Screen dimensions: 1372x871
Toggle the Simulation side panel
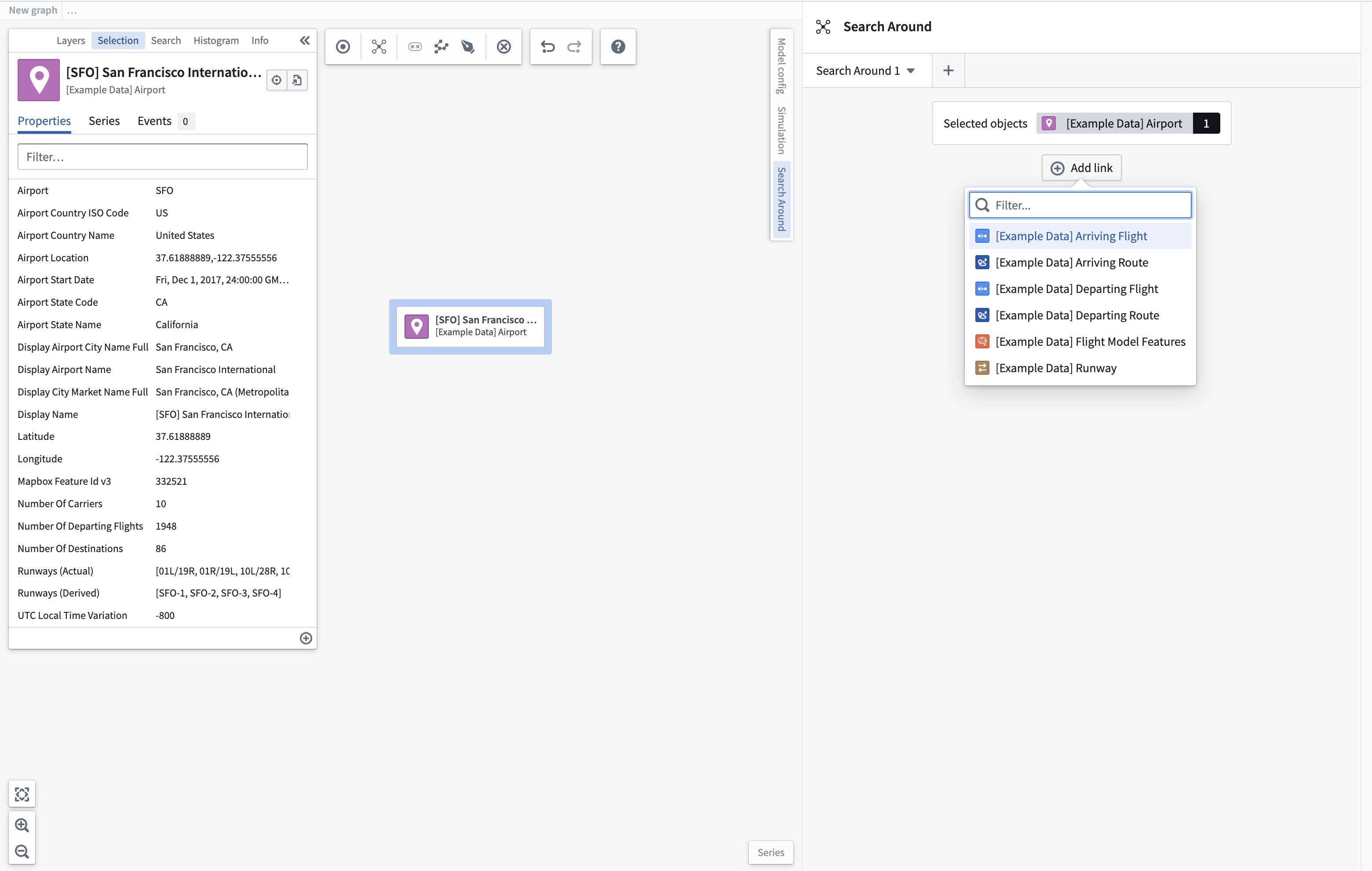[782, 131]
